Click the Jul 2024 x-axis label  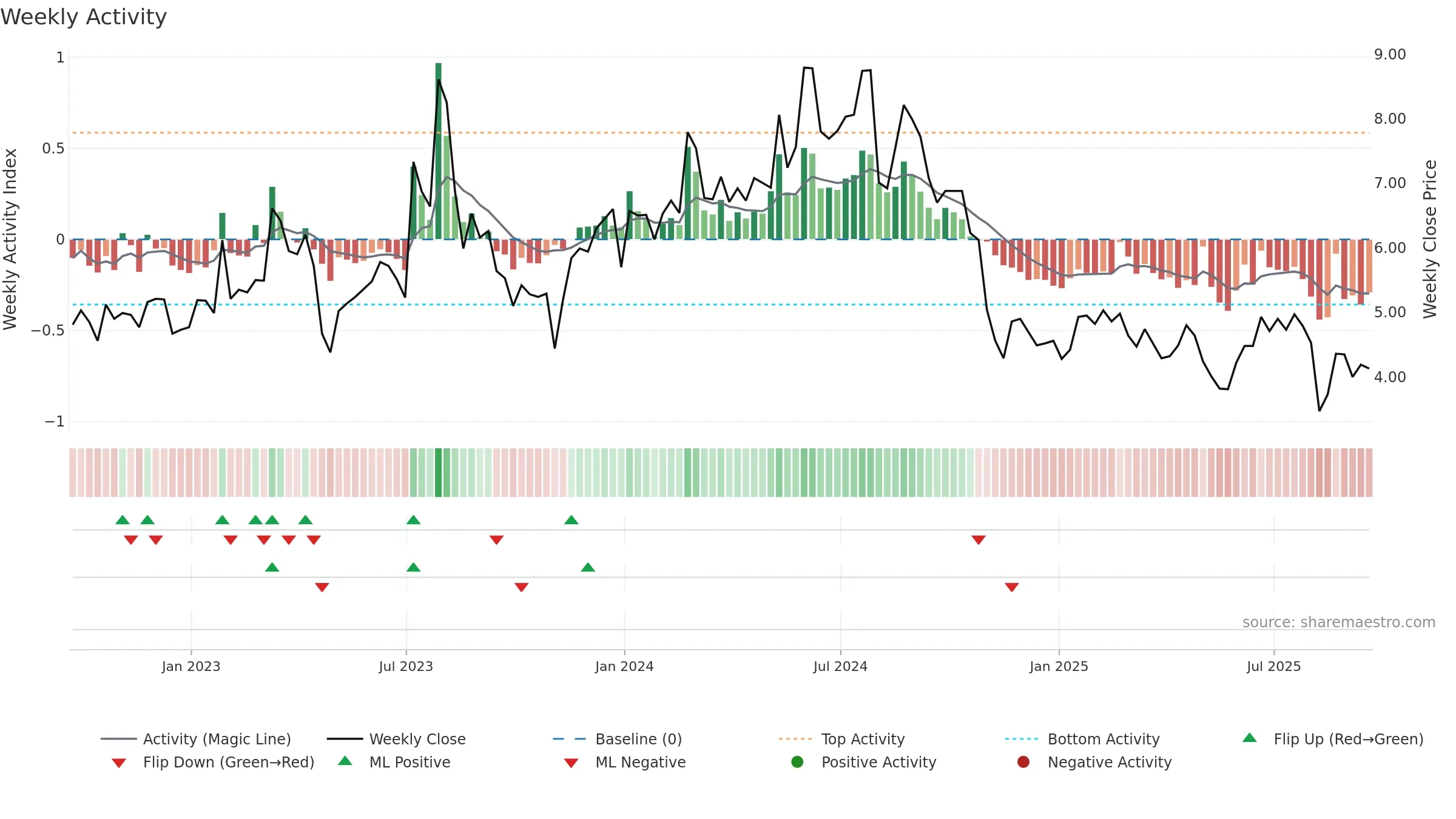click(840, 666)
